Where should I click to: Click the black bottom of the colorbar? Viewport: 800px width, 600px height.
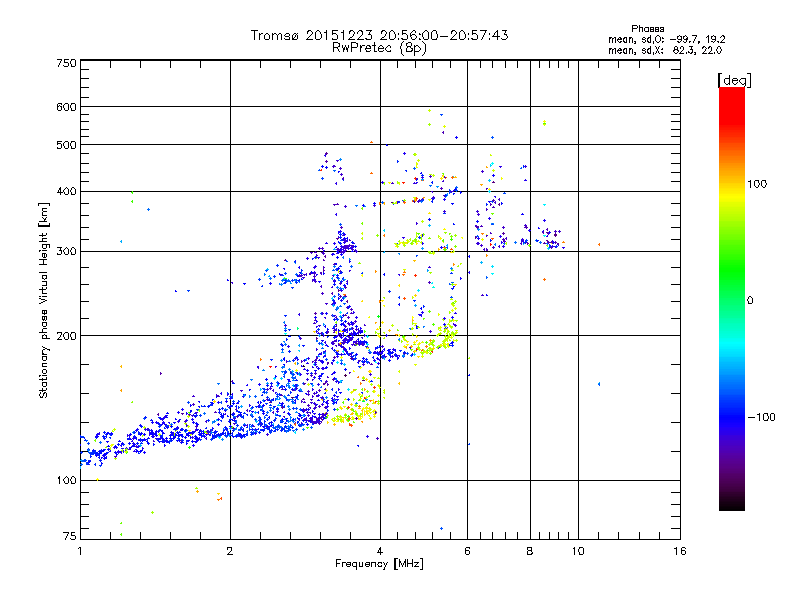click(732, 503)
